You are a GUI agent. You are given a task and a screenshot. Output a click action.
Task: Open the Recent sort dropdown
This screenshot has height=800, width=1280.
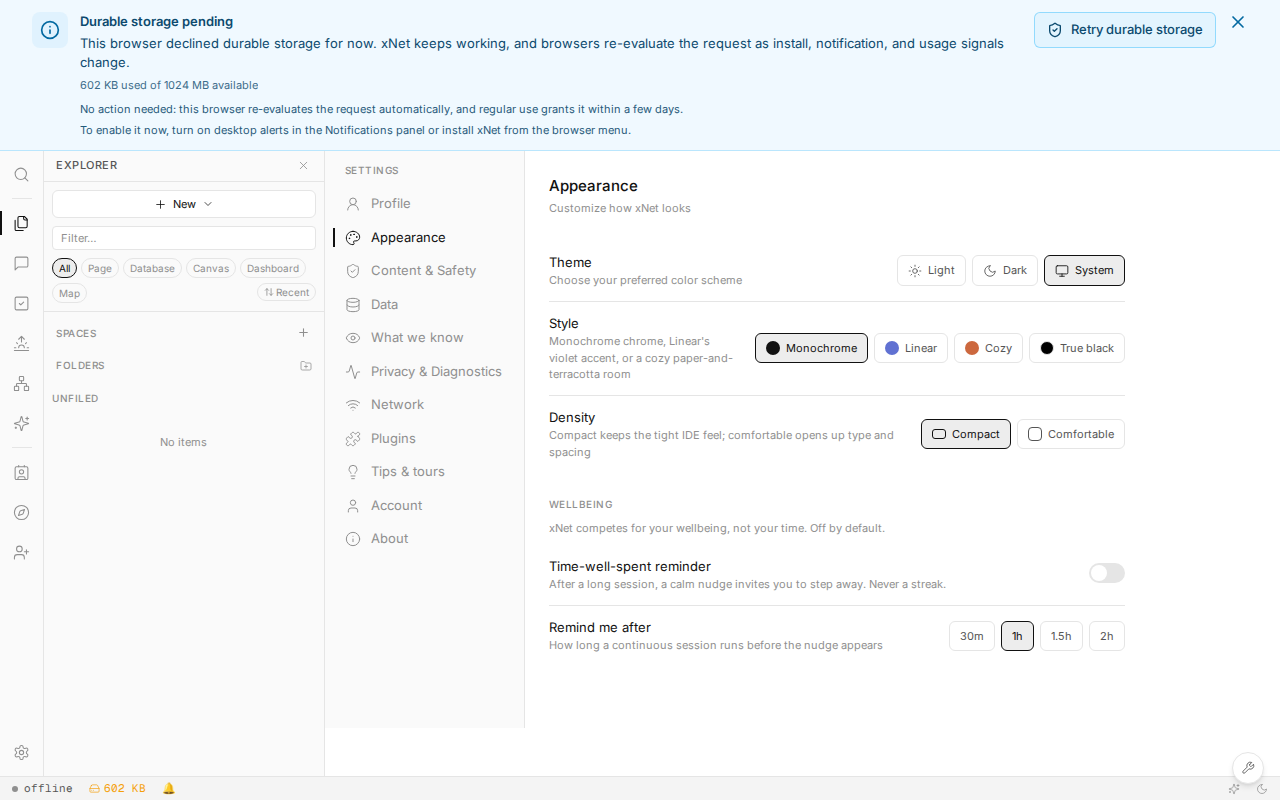click(286, 293)
